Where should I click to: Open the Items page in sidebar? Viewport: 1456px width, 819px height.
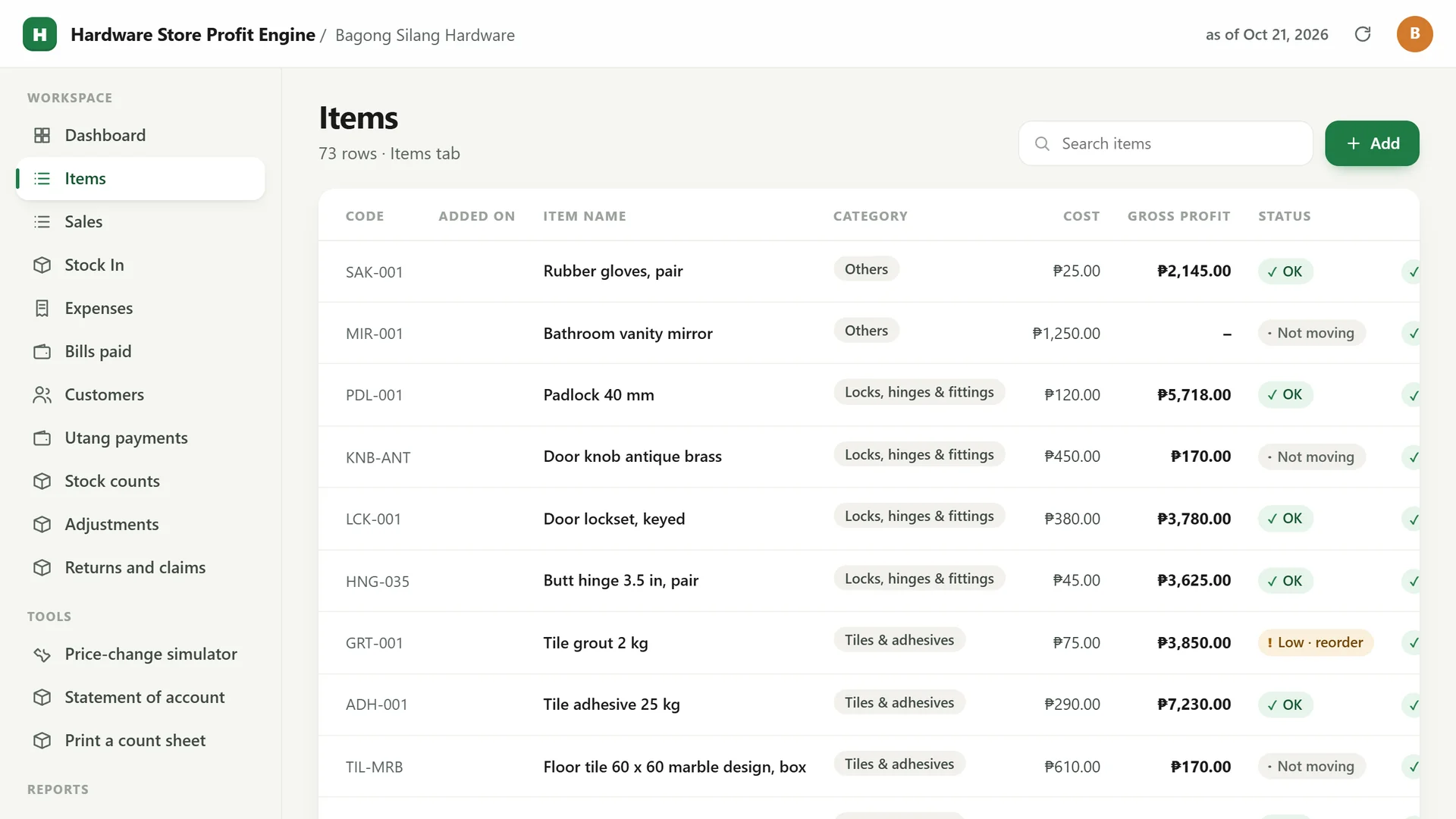coord(140,178)
